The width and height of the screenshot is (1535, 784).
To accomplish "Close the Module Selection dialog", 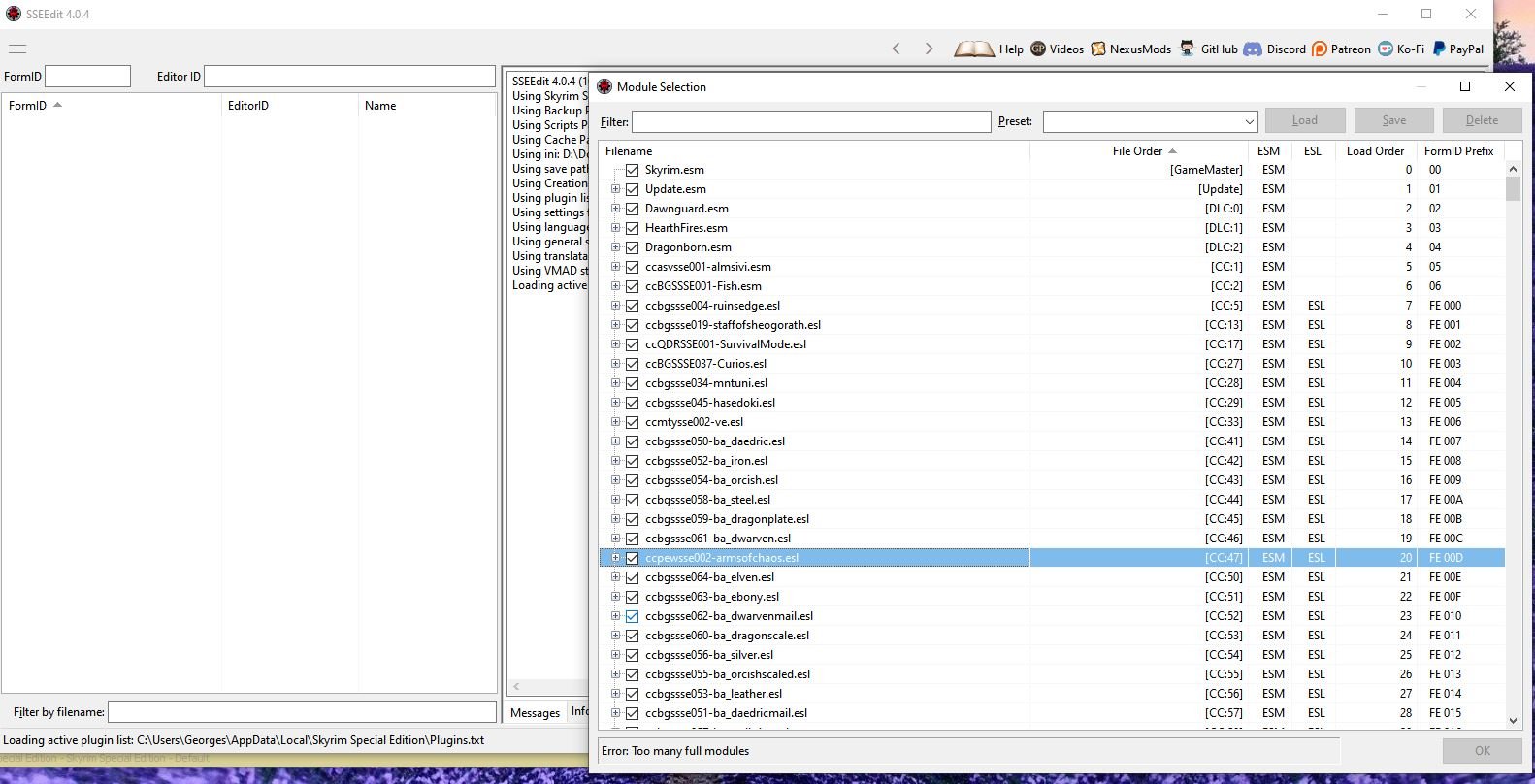I will 1509,86.
